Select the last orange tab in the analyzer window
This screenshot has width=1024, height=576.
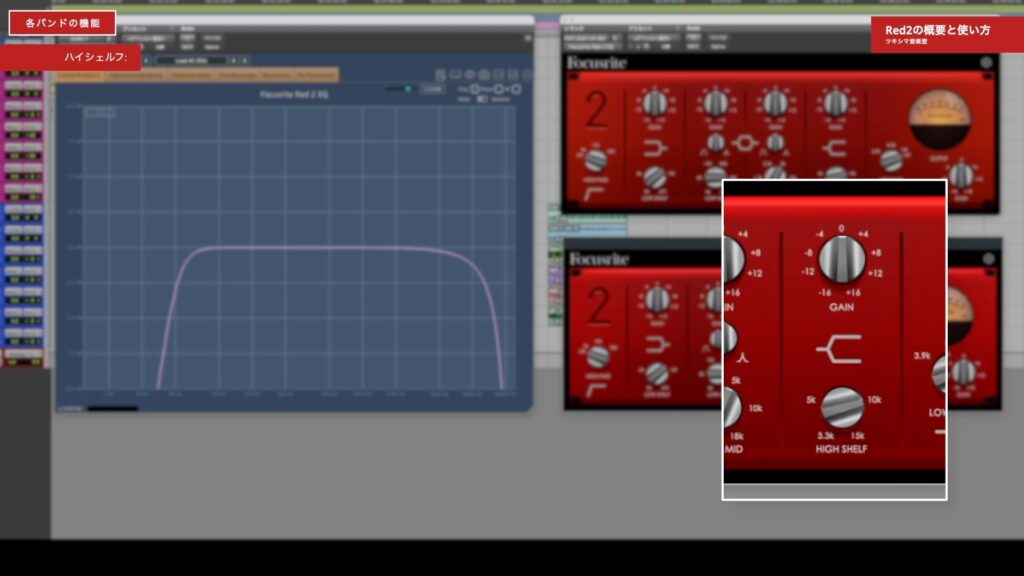coord(317,76)
